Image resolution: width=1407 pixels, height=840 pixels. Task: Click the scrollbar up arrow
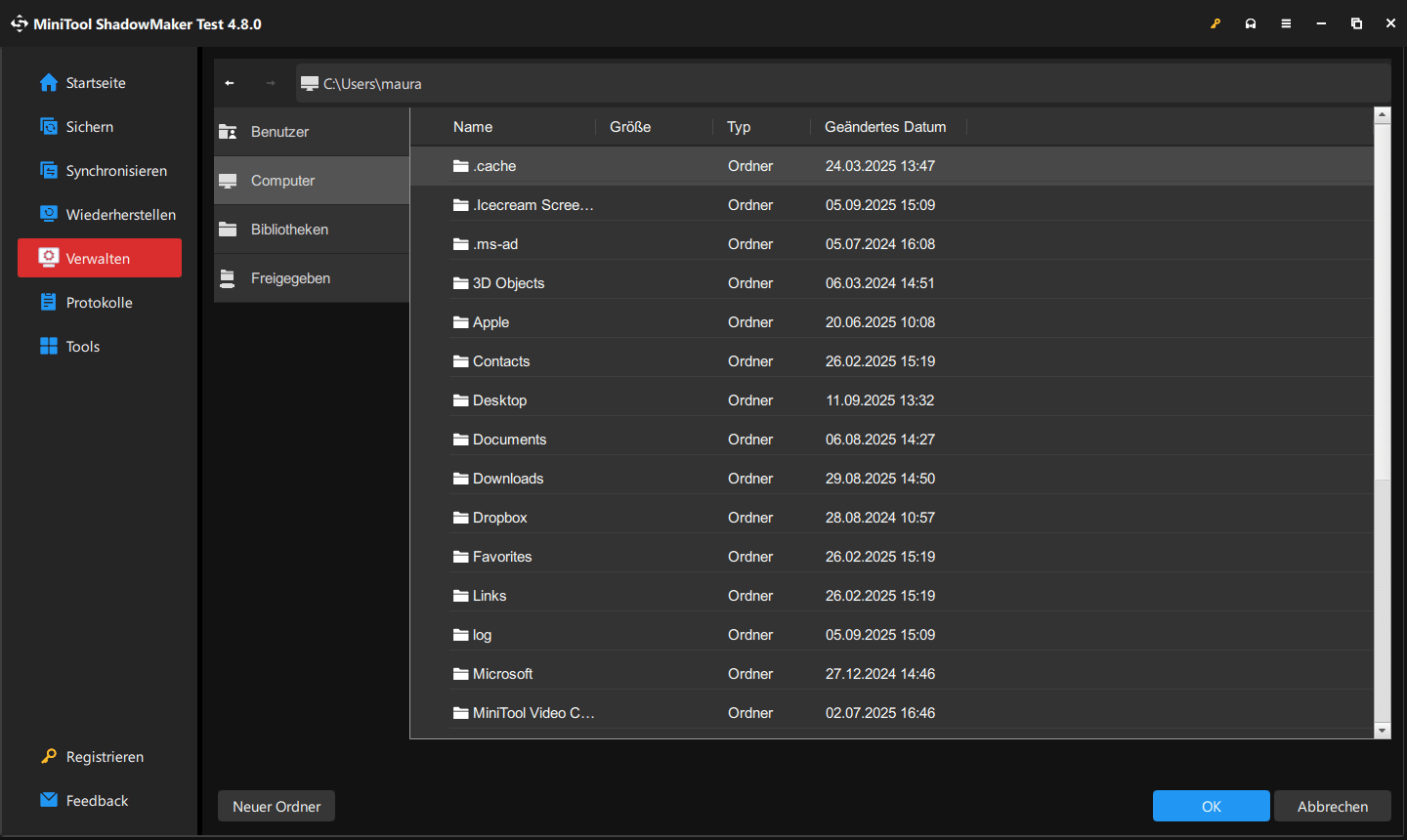coord(1382,114)
